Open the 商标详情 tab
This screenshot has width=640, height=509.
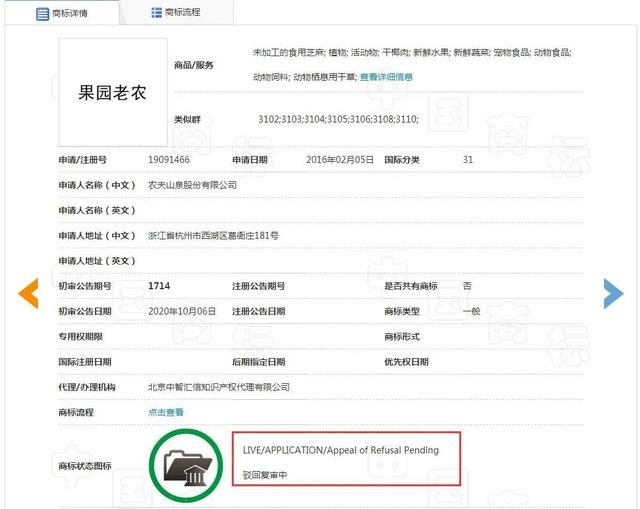coord(62,13)
